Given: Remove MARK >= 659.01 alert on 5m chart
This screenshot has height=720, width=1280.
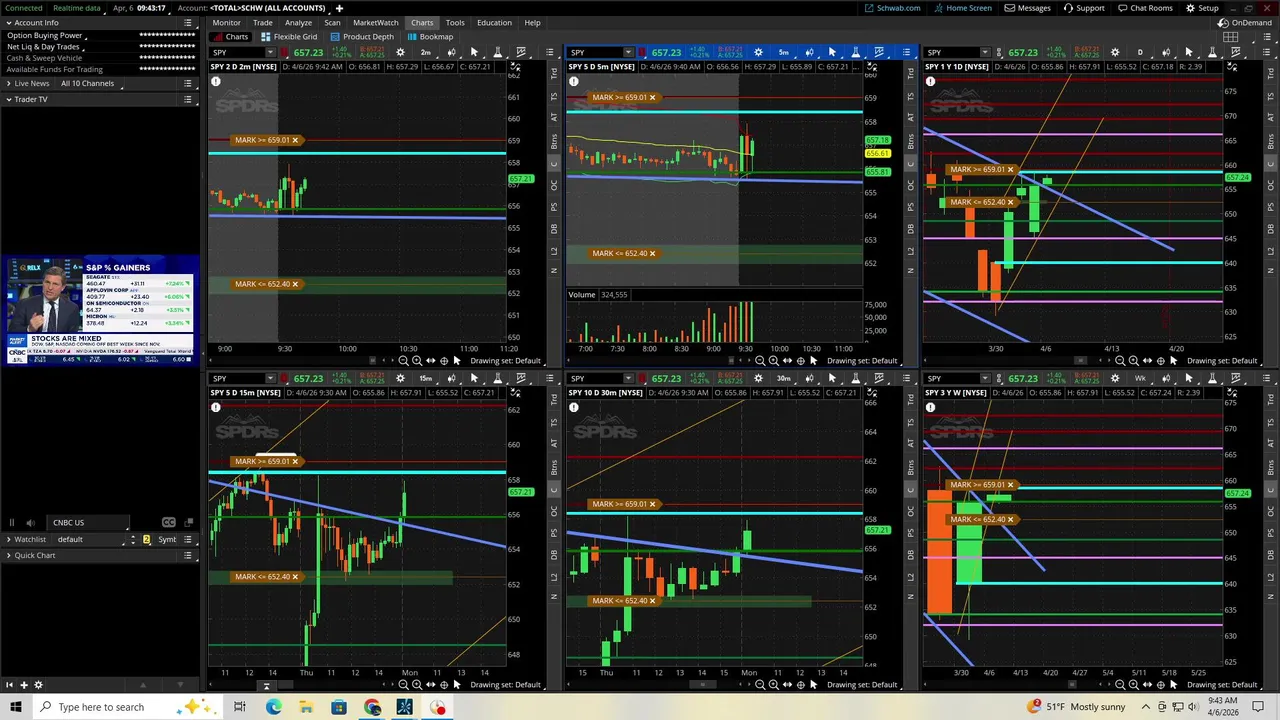Looking at the screenshot, I should coord(653,97).
